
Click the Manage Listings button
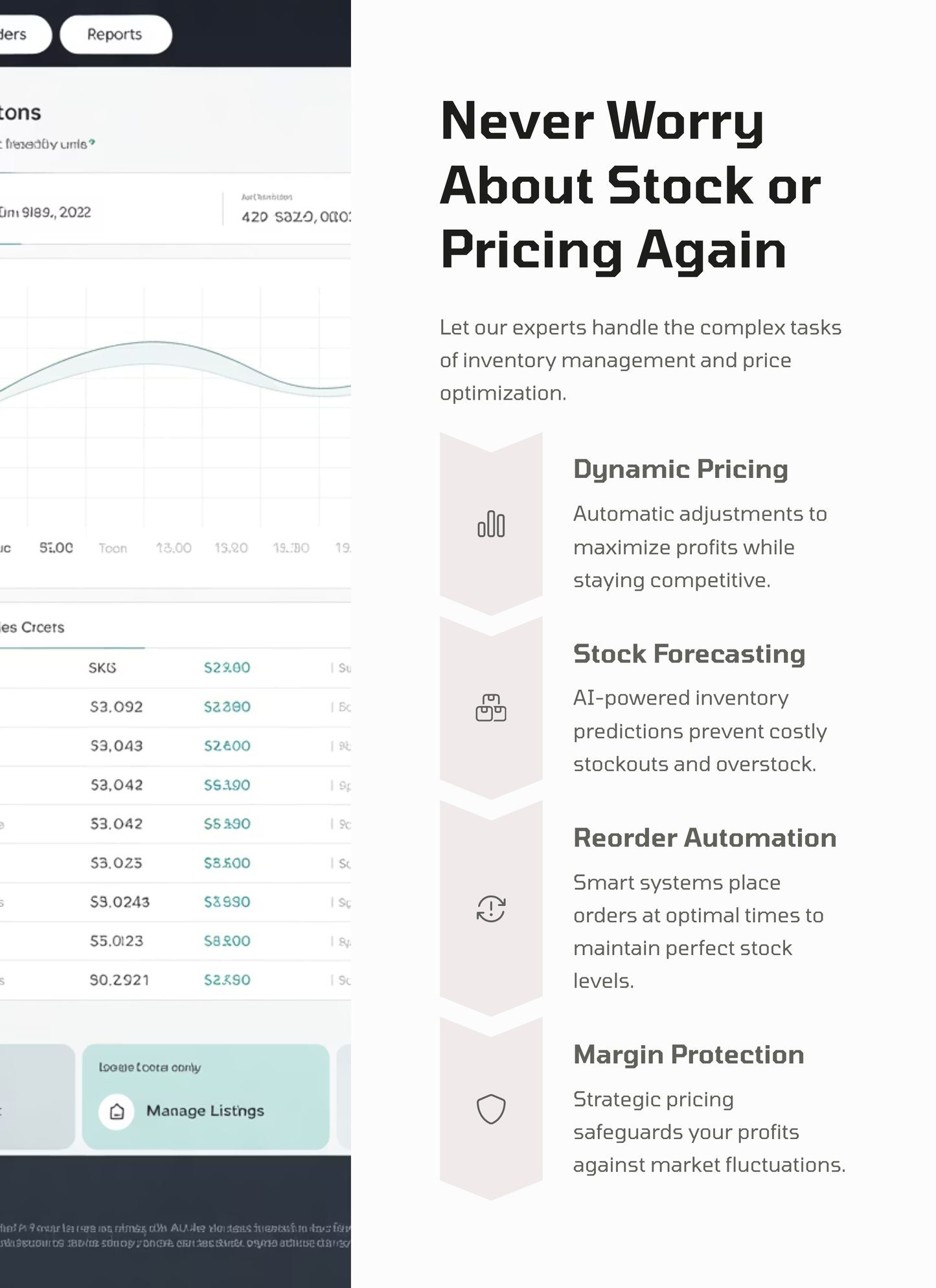205,1111
